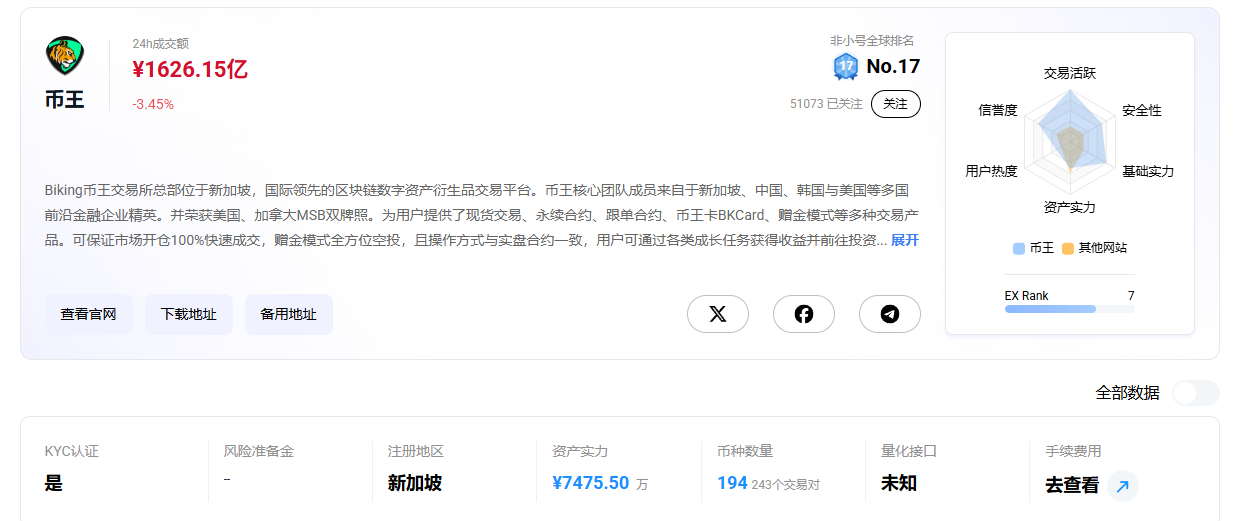Viewport: 1244px width, 521px height.
Task: Click the -3.45% change value
Action: point(153,104)
